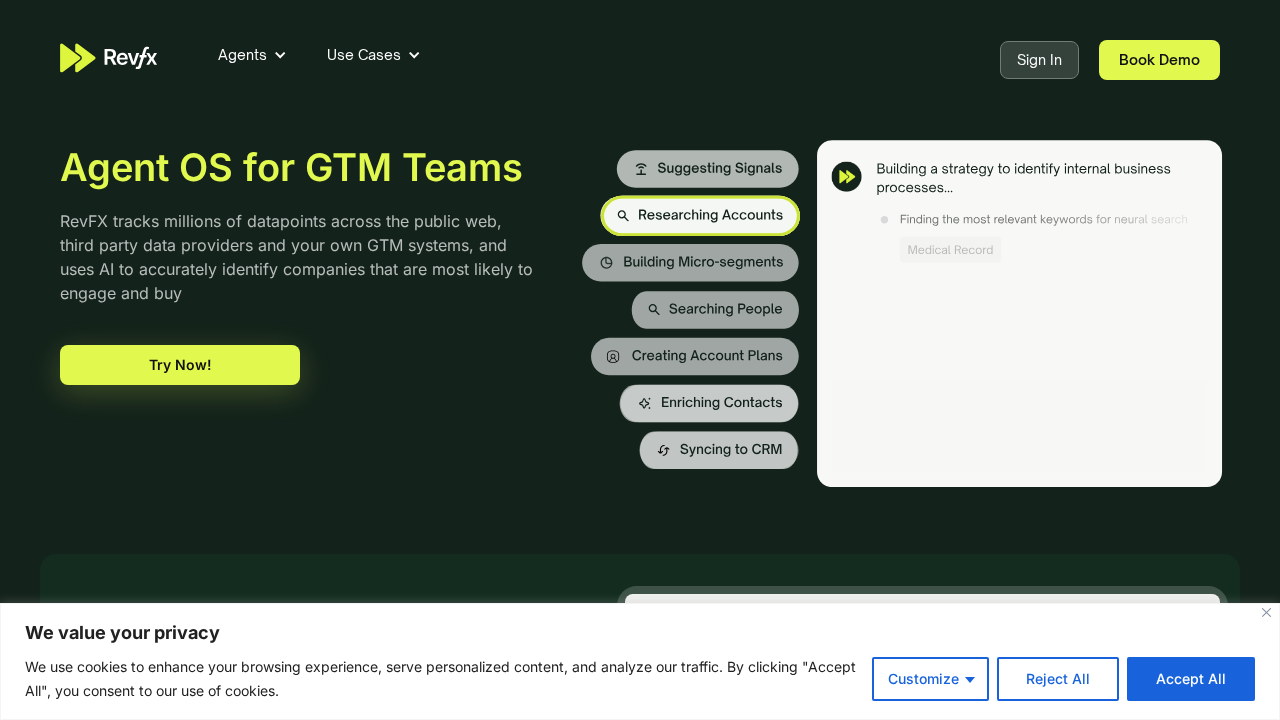Click the Syncing to CRM sync icon
The height and width of the screenshot is (720, 1280).
pos(663,450)
